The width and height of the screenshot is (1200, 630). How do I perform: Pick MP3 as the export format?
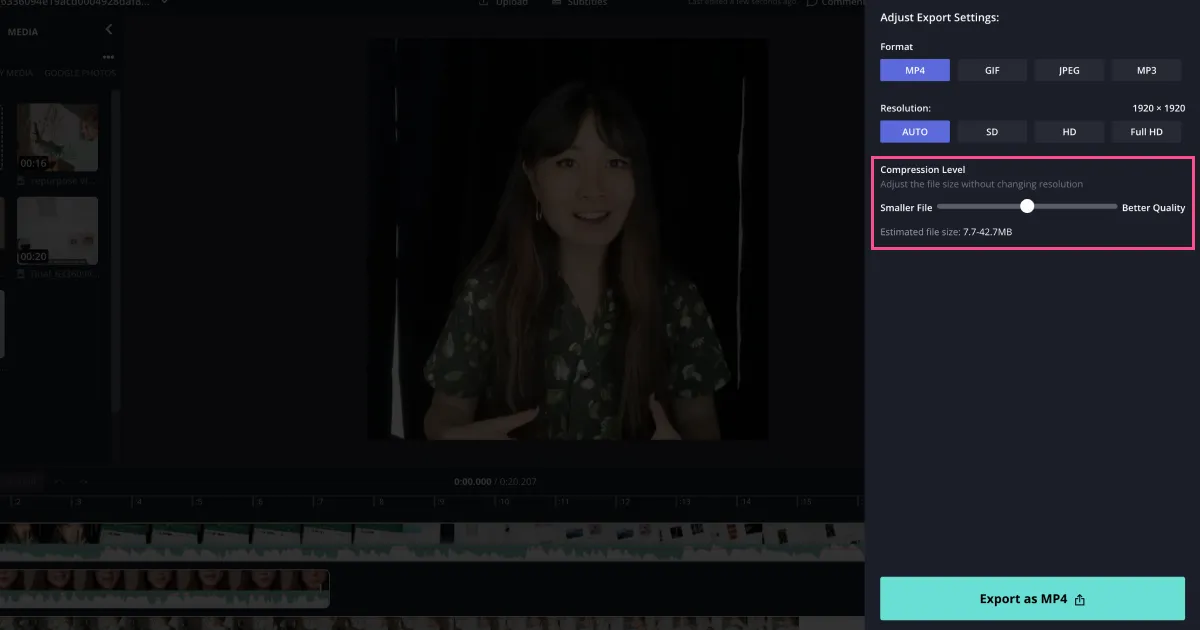click(1146, 70)
